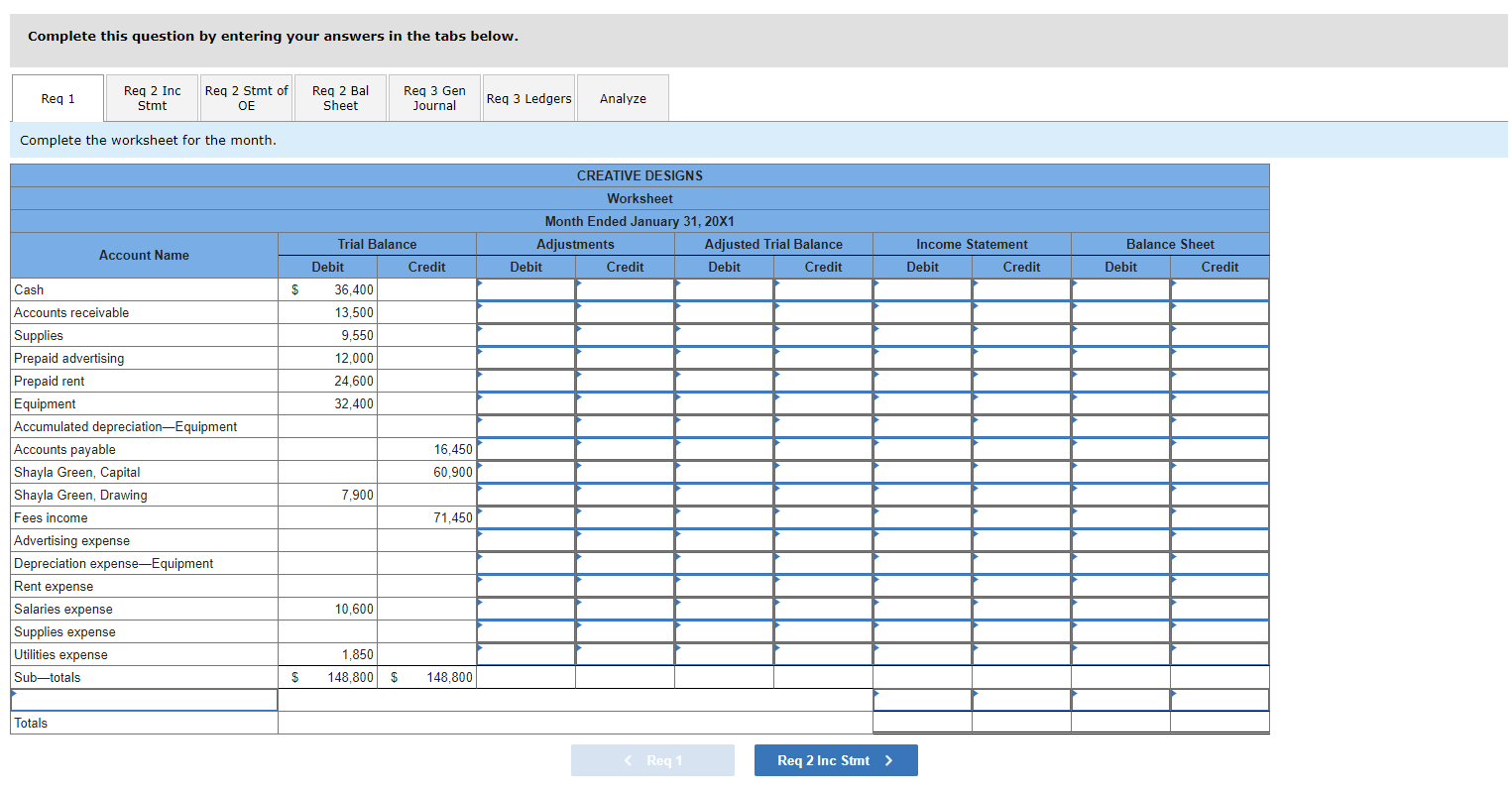The width and height of the screenshot is (1512, 791).
Task: Select net income row Income Statement Debit cell
Action: tap(922, 700)
